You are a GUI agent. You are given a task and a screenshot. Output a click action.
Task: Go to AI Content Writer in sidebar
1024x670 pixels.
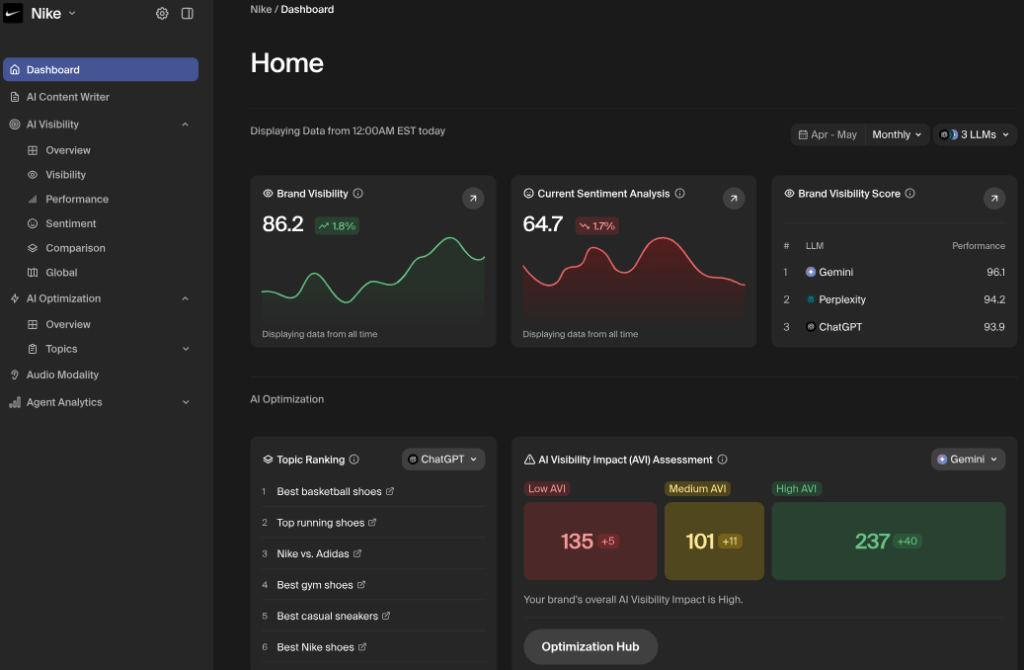coord(67,97)
